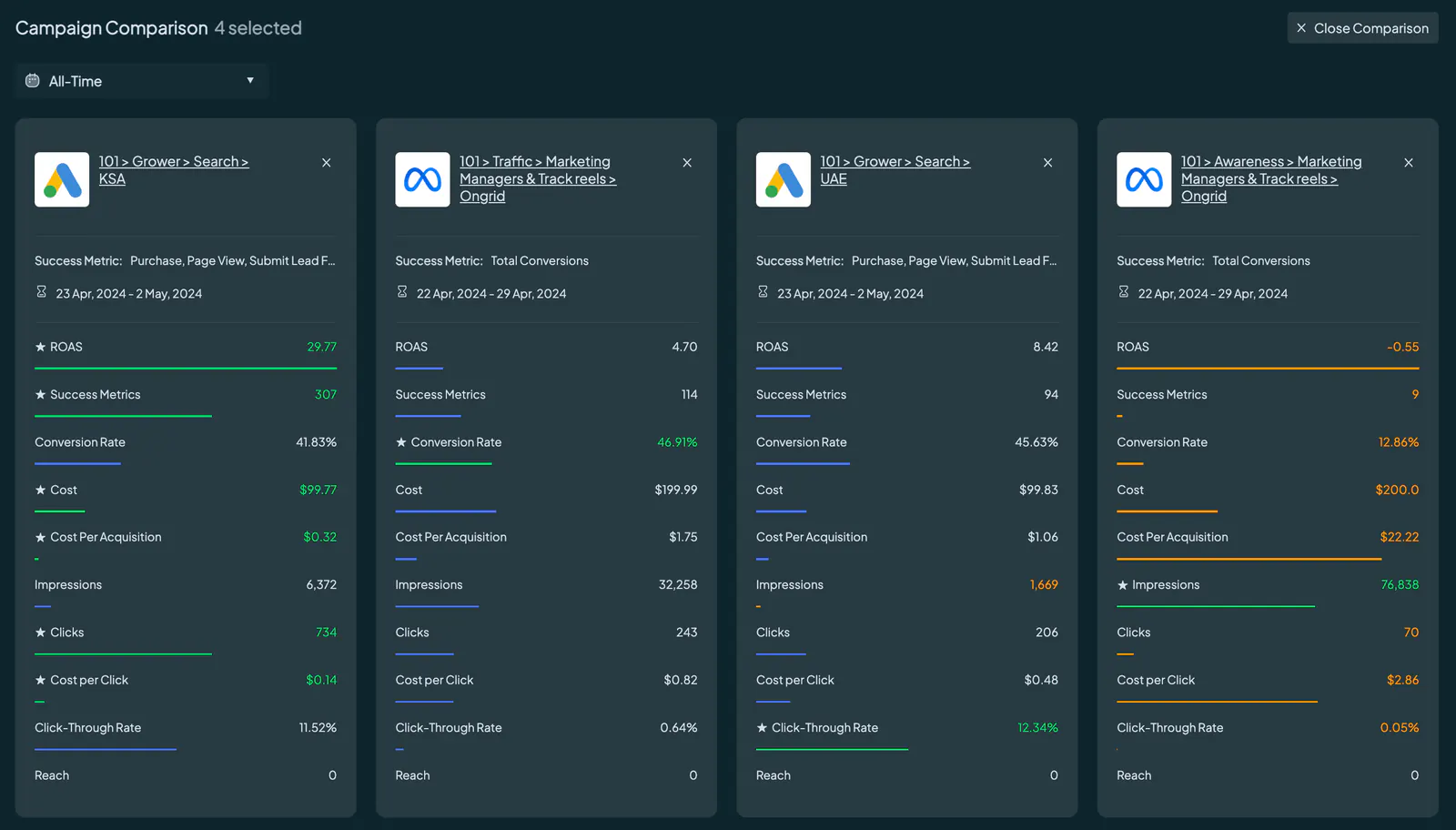
Task: Click the star icon next to KSA ROAS
Action: (40, 347)
